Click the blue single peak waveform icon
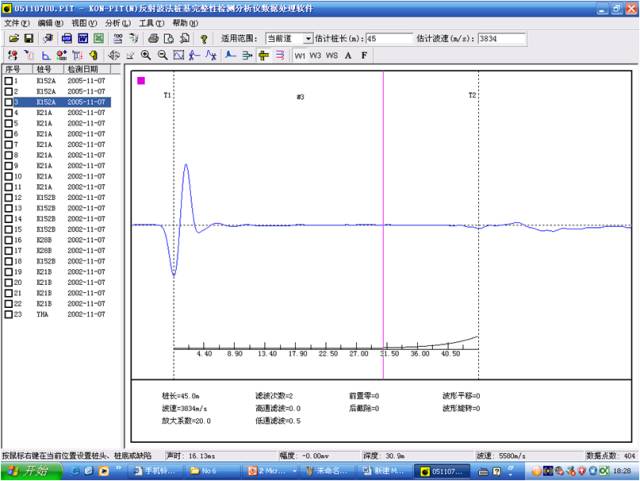The height and width of the screenshot is (481, 640). tap(231, 55)
